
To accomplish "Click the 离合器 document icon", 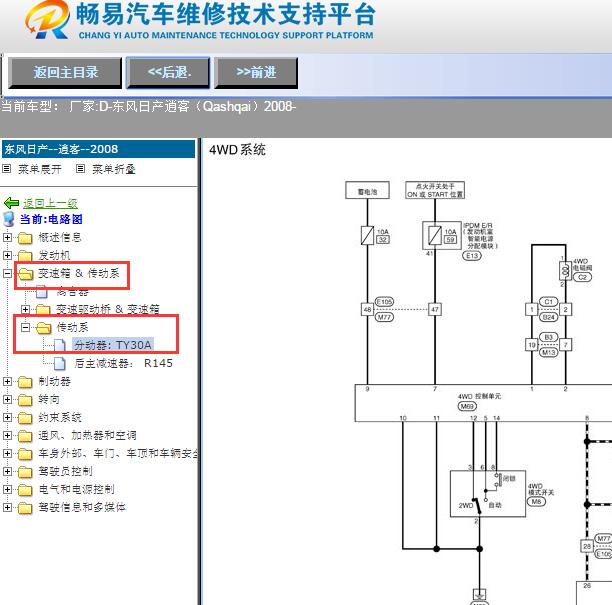I will coord(42,292).
